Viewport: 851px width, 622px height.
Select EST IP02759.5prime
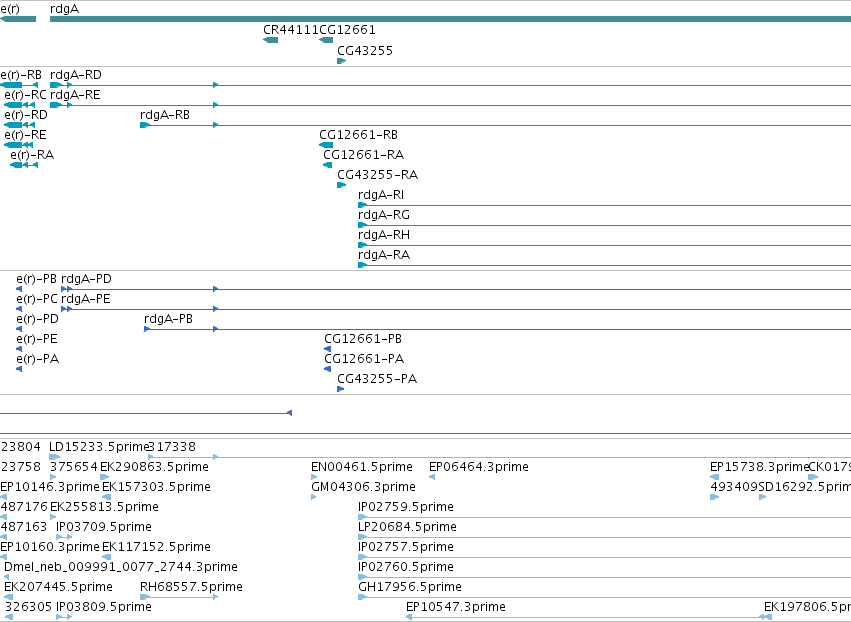(405, 507)
